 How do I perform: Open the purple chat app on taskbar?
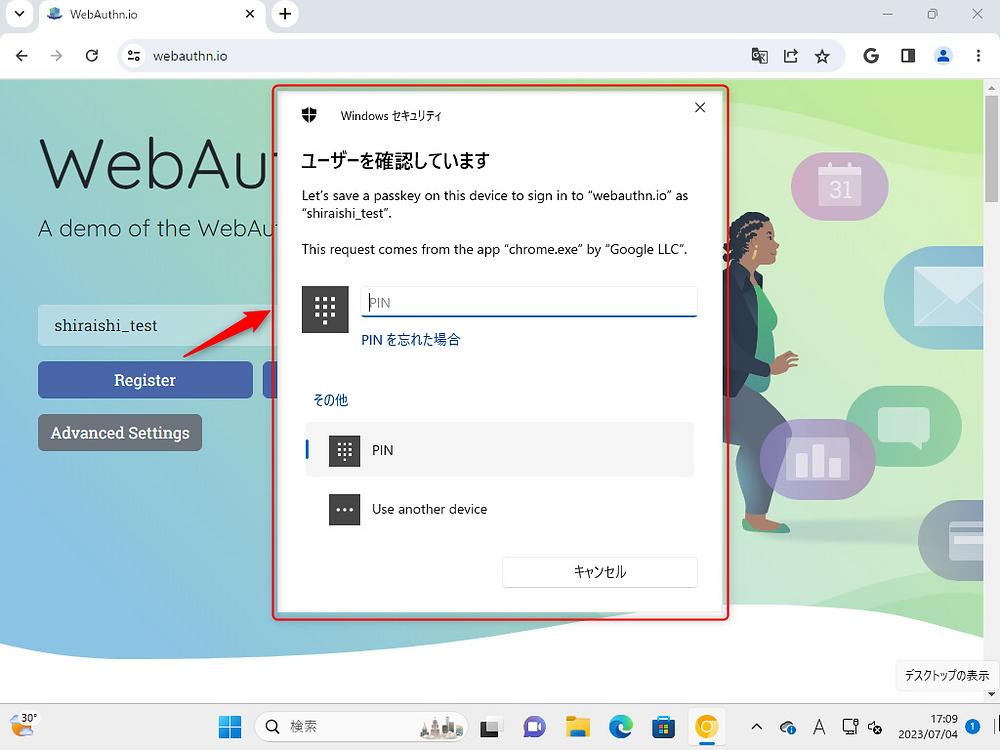click(534, 726)
